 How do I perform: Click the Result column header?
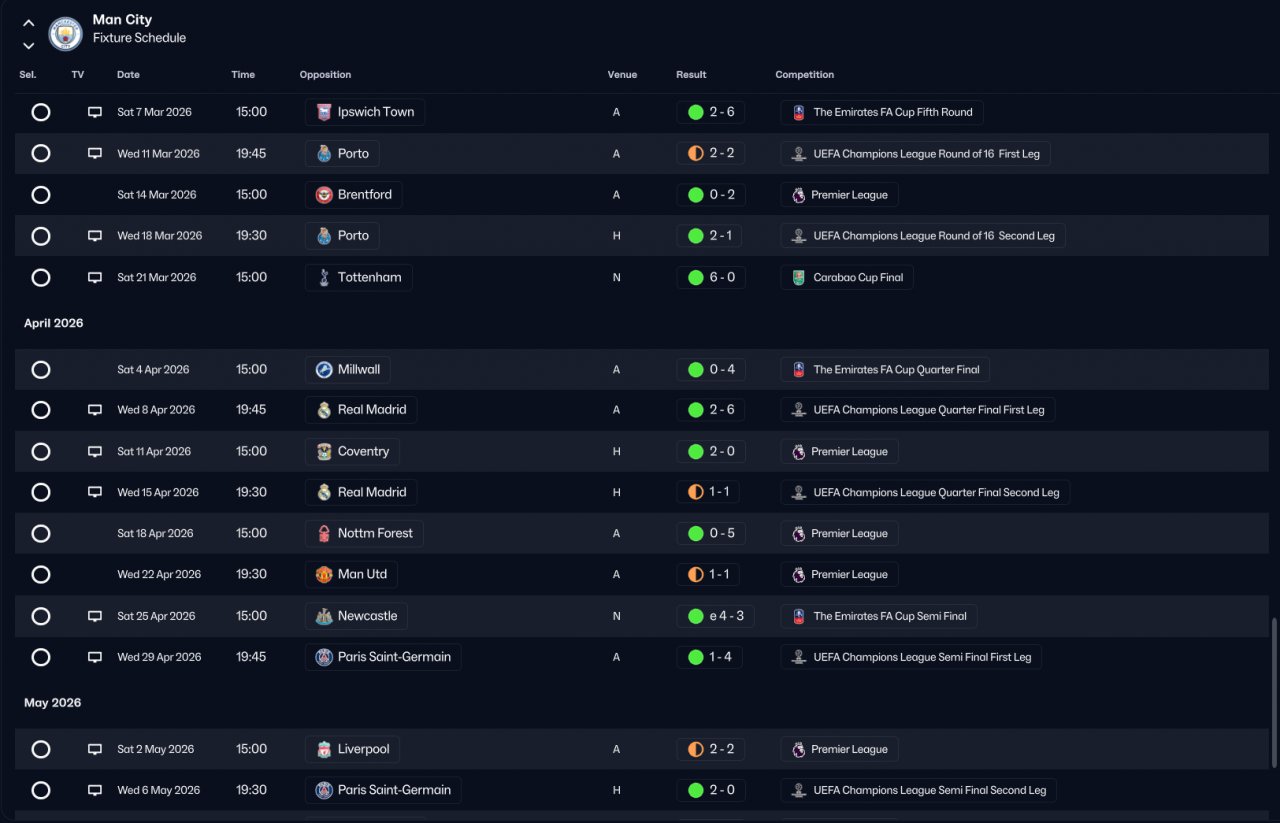(691, 75)
